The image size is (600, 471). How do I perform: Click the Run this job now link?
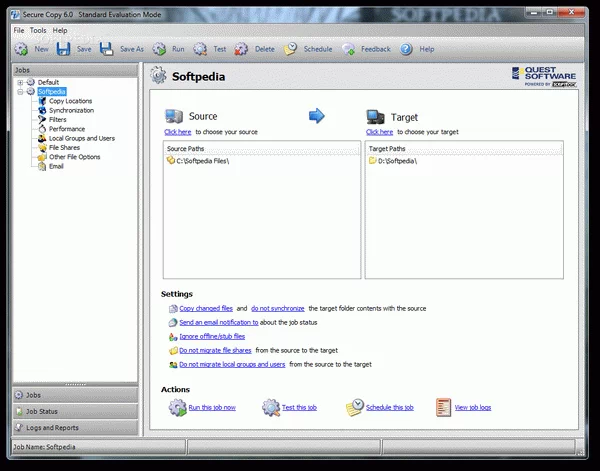coord(212,407)
